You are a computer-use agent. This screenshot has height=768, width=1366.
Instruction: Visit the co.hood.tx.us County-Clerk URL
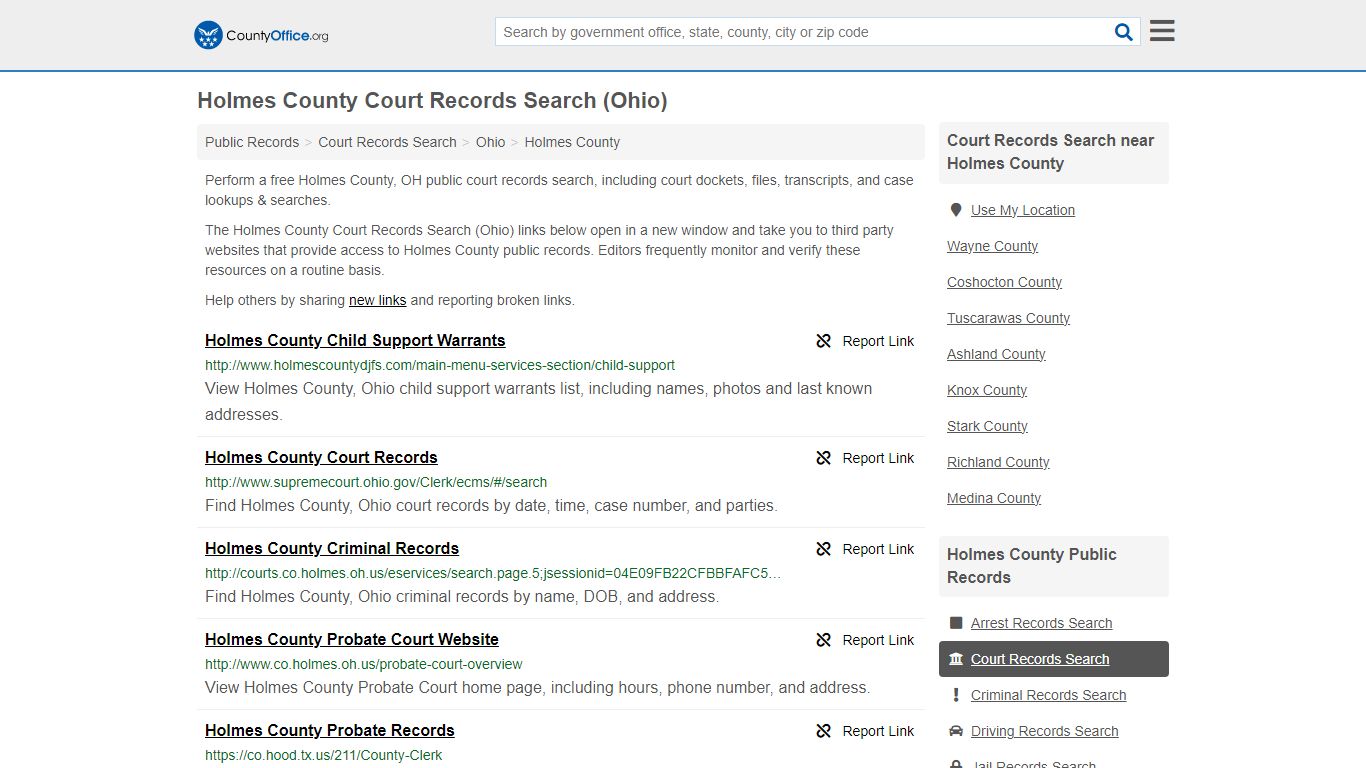click(323, 755)
